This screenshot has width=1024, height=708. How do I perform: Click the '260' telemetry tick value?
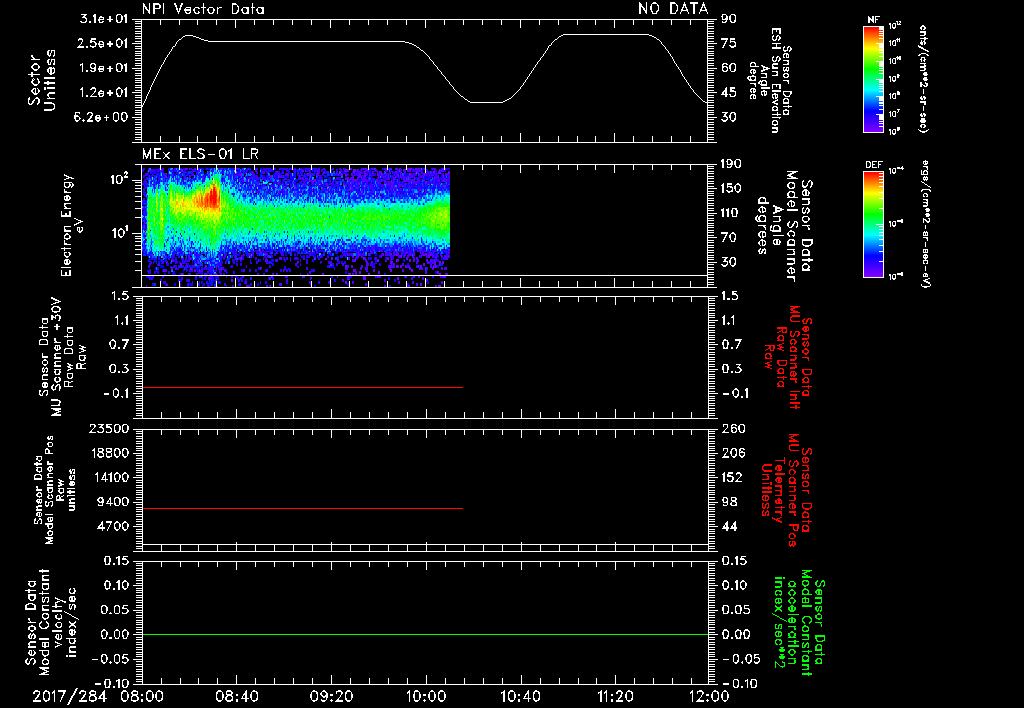pos(732,429)
